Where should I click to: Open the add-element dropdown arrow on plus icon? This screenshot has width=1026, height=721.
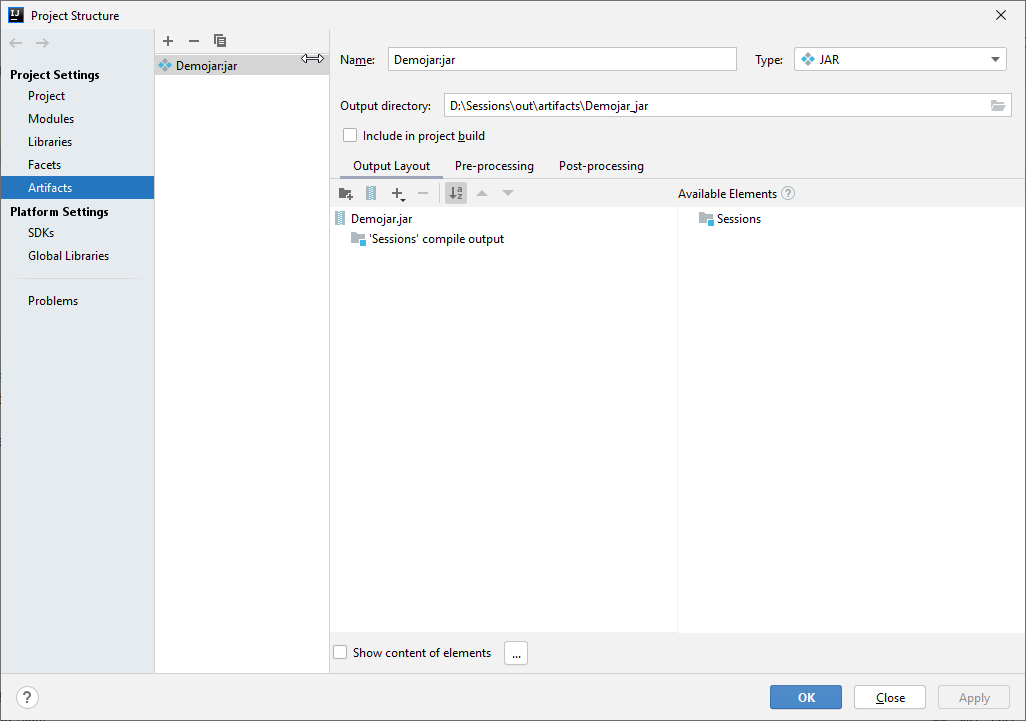(x=404, y=198)
